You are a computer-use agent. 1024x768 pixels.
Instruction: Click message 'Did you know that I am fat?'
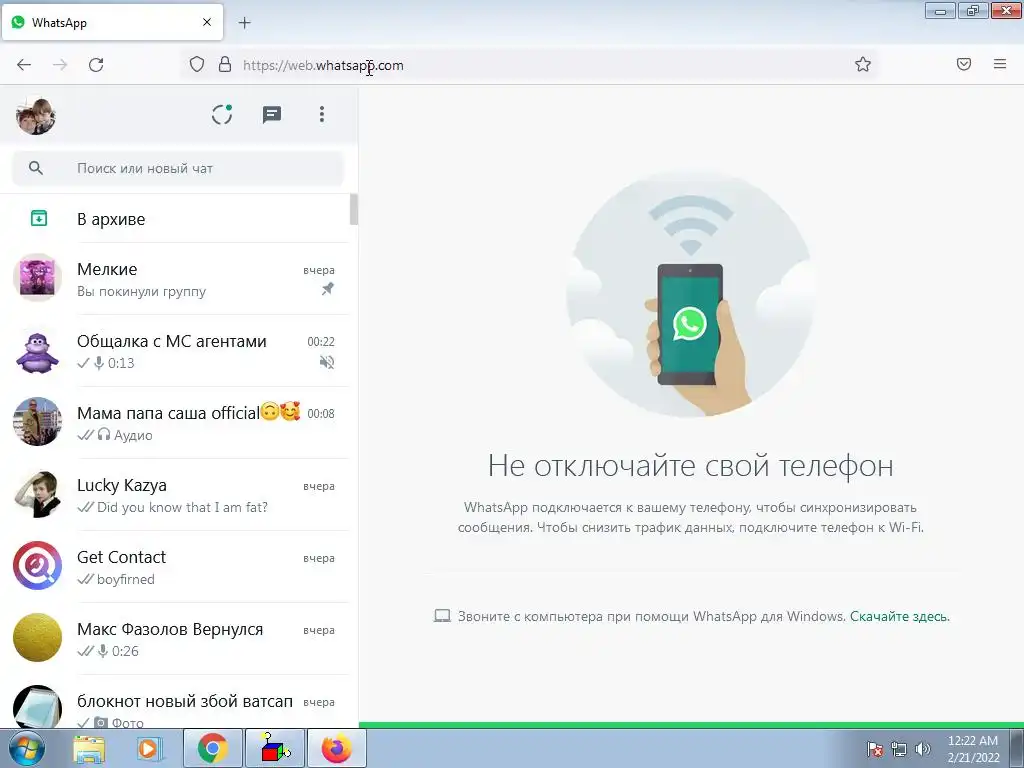(182, 507)
